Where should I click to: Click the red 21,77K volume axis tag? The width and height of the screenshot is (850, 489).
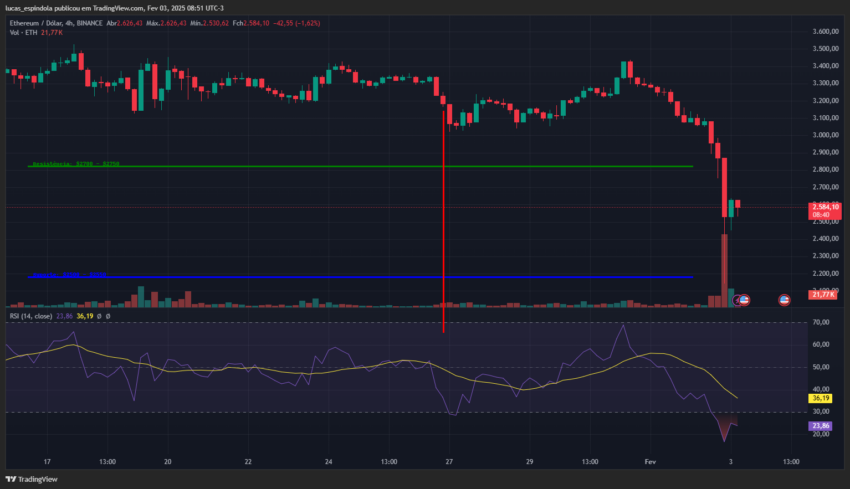[823, 294]
